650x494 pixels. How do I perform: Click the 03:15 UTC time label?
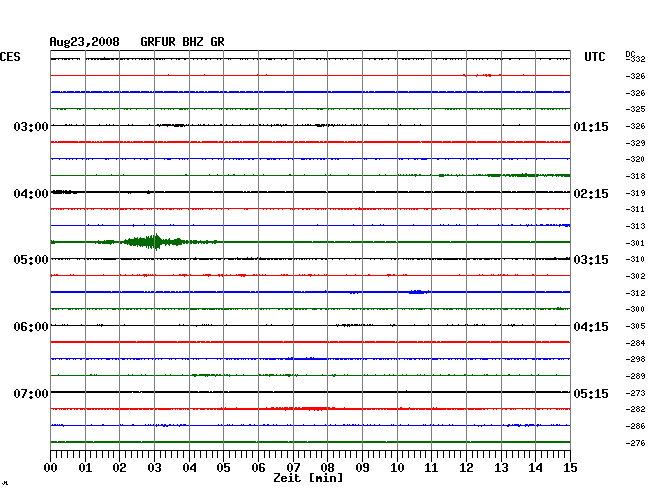(x=591, y=260)
